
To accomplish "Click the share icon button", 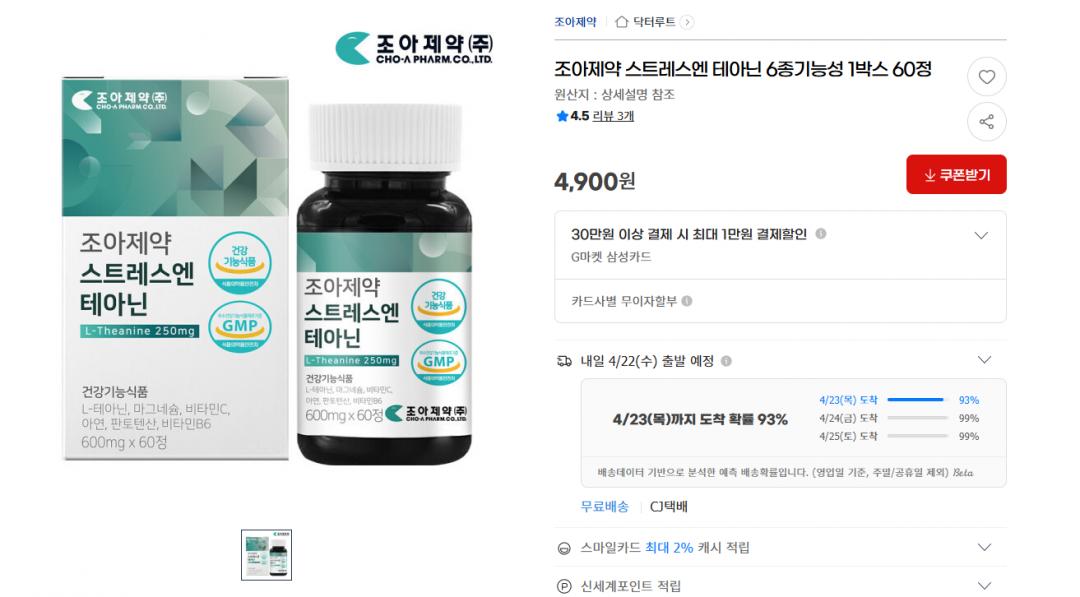I will [986, 122].
